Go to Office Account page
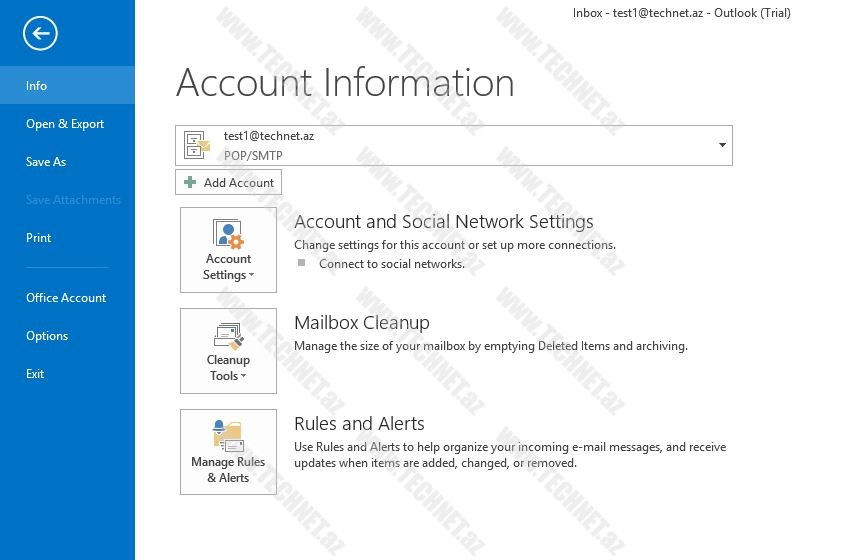This screenshot has height=560, width=843. [66, 298]
